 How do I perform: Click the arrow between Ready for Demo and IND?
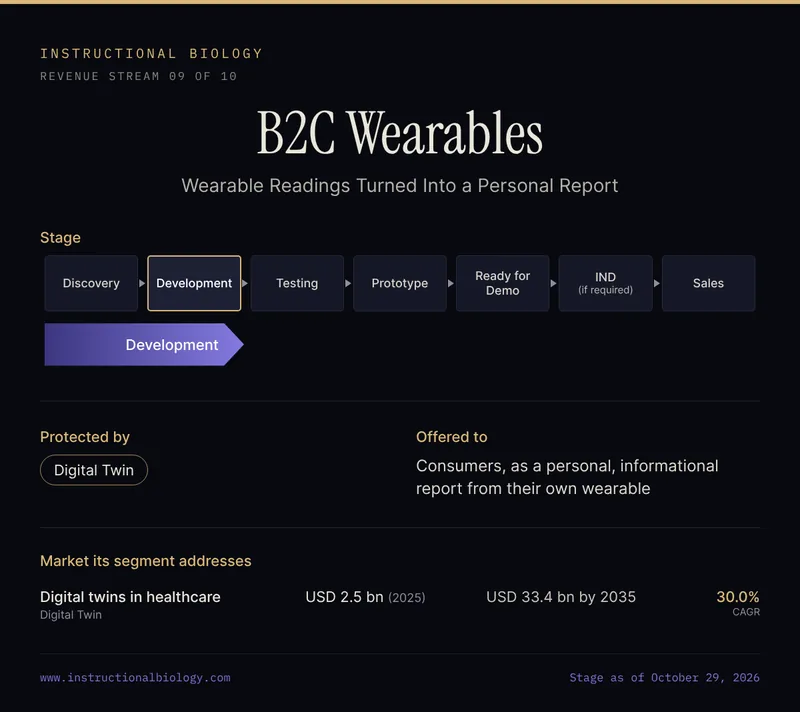pos(554,283)
